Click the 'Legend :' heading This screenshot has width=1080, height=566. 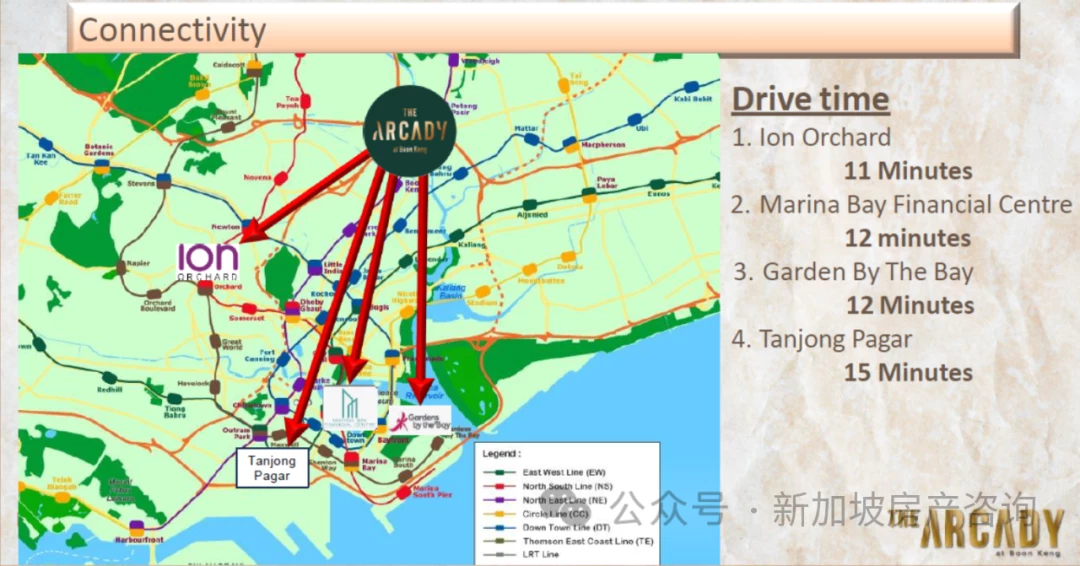click(501, 454)
